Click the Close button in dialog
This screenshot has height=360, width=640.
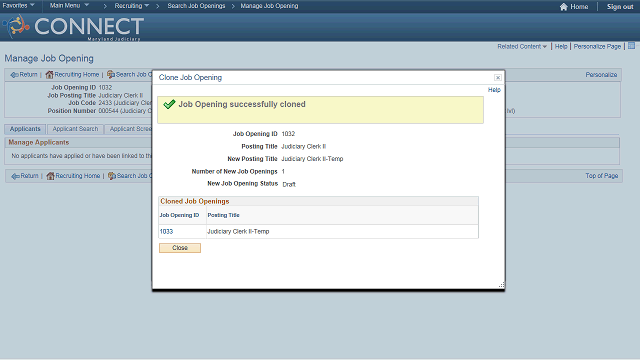pyautogui.click(x=180, y=248)
